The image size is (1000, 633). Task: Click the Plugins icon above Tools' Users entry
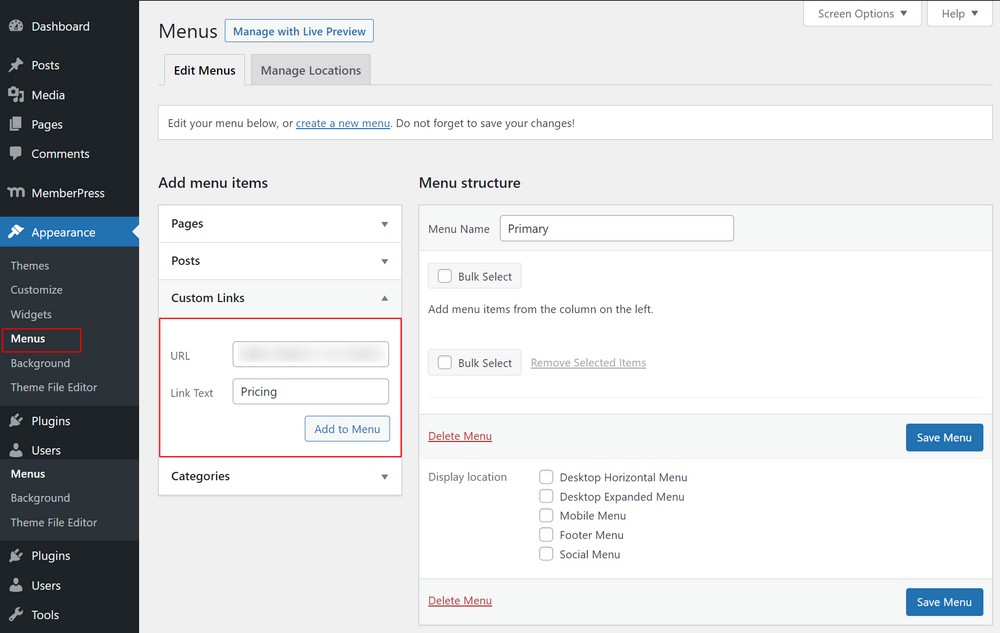point(16,556)
